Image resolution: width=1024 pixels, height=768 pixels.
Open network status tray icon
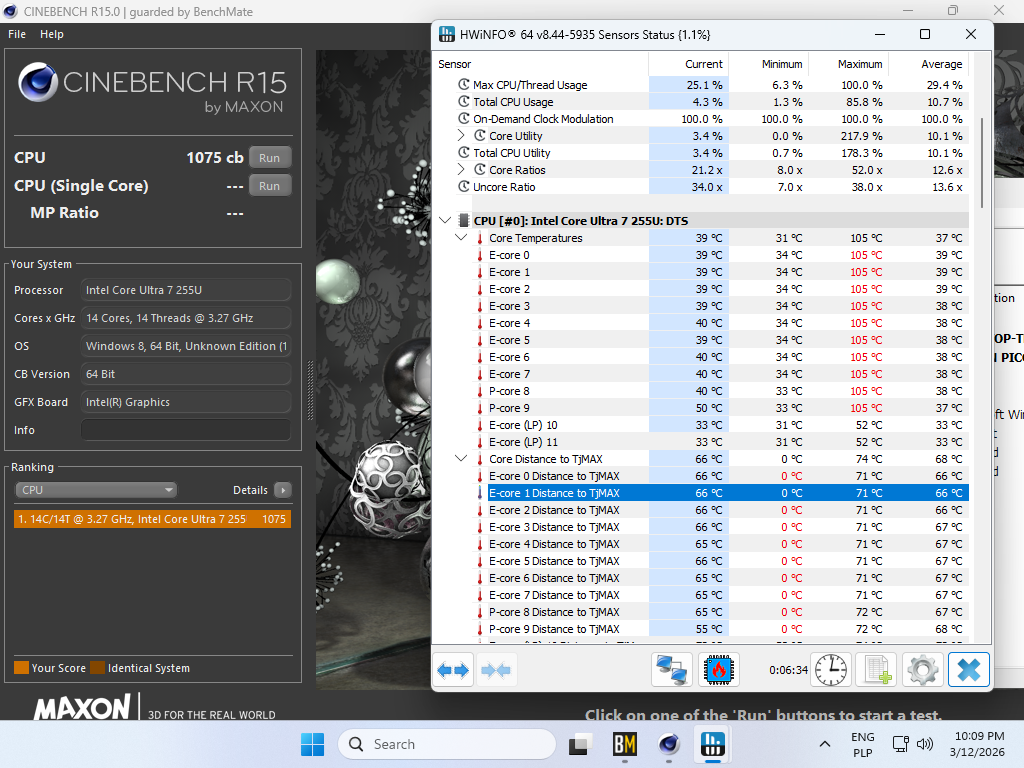(901, 744)
